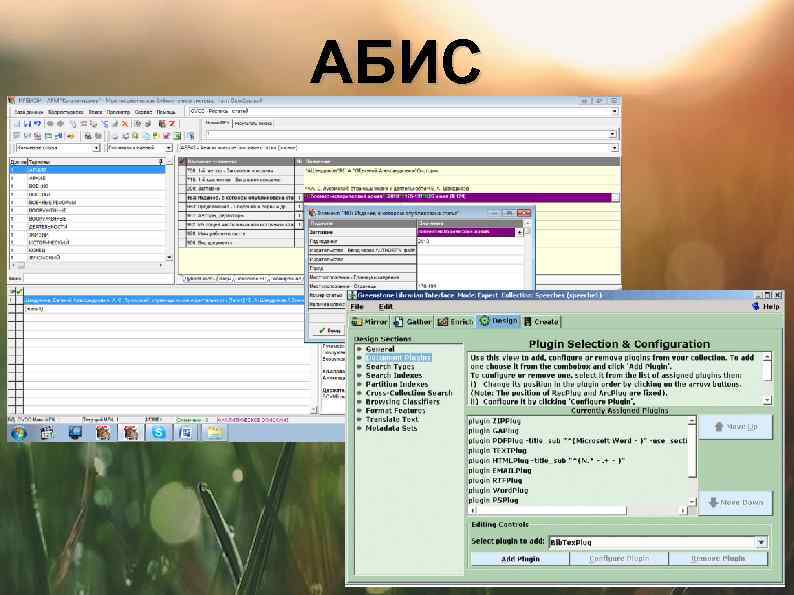The height and width of the screenshot is (595, 794).
Task: Click the Gather tab's document icon
Action: point(399,322)
